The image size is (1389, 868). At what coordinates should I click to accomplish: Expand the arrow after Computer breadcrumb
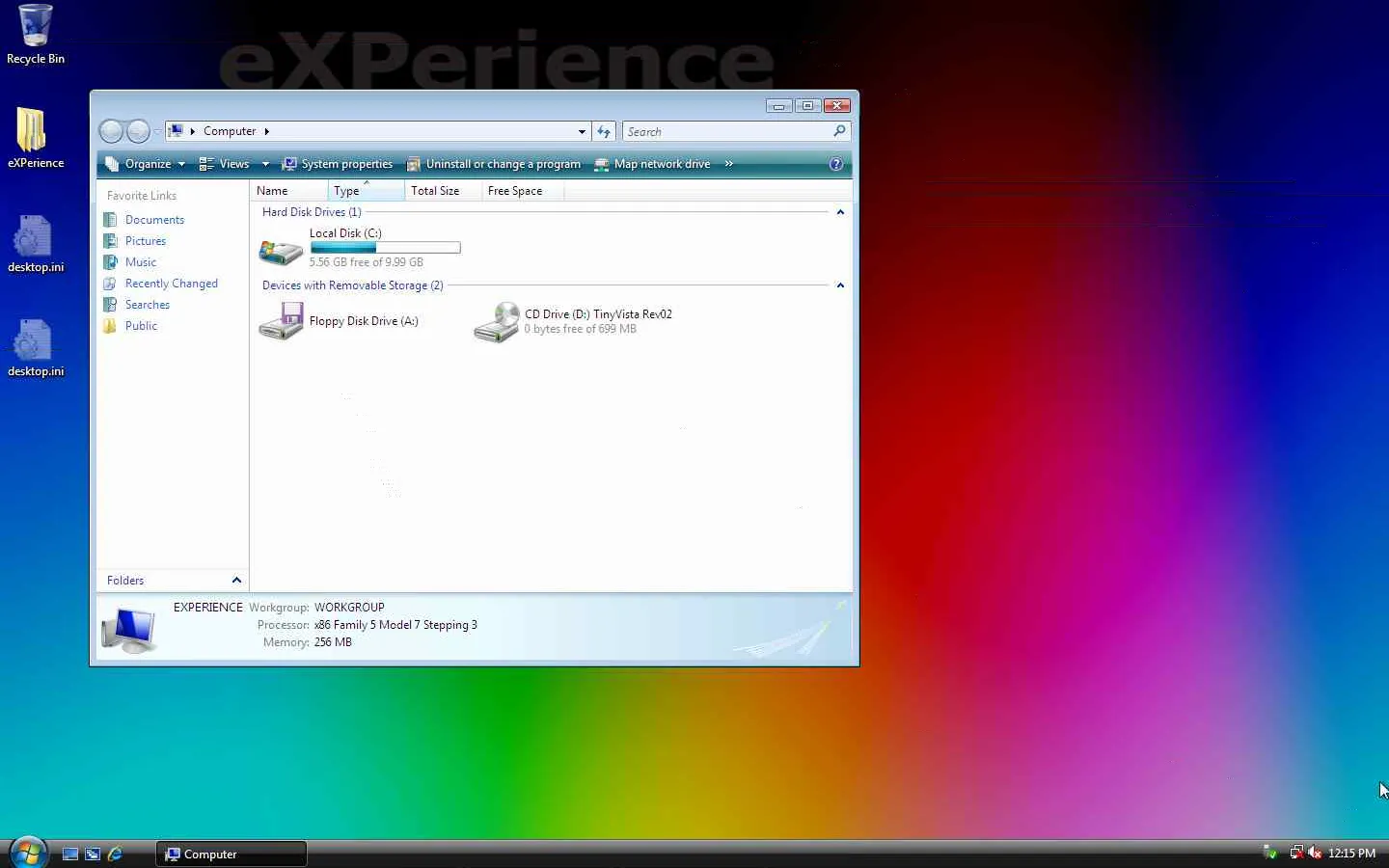(x=267, y=131)
